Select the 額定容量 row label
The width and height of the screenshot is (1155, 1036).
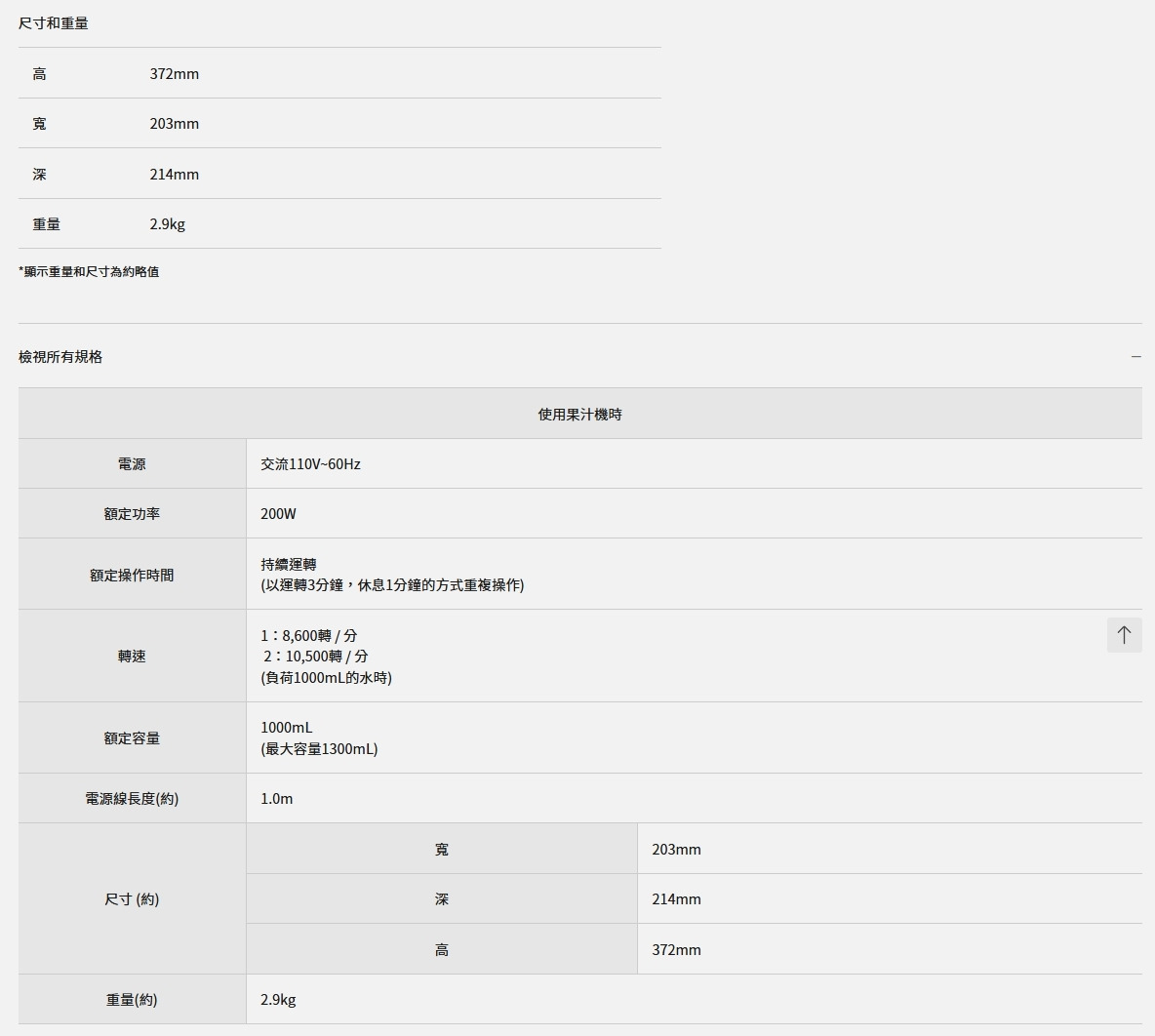(132, 738)
